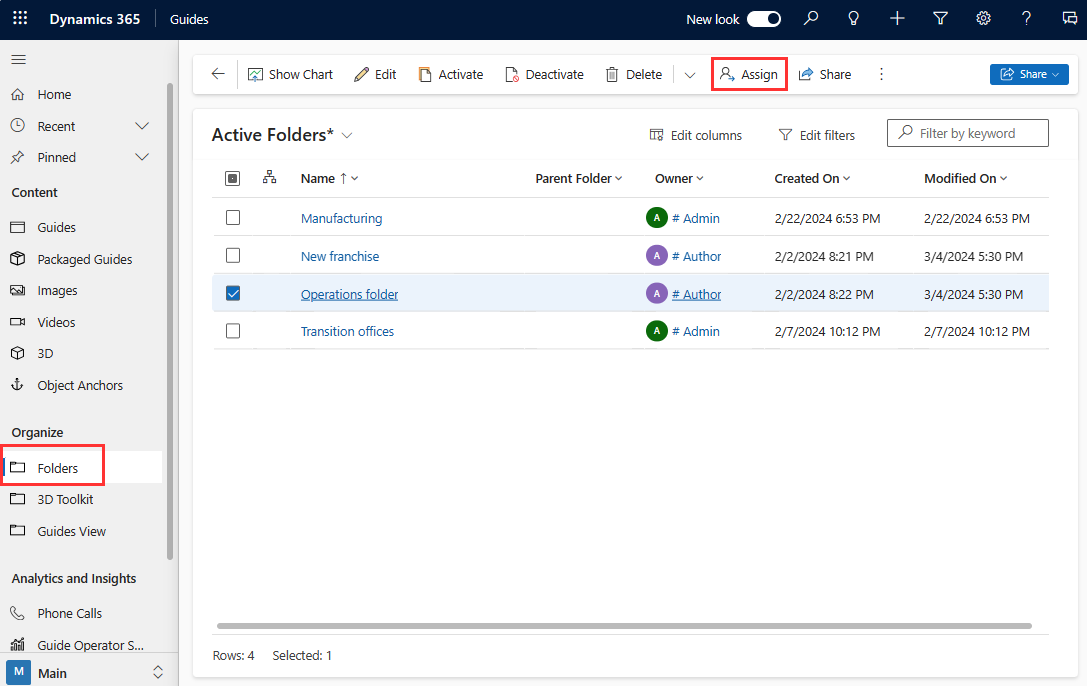Open the New franchise folder link
The height and width of the screenshot is (686, 1087).
click(x=339, y=256)
